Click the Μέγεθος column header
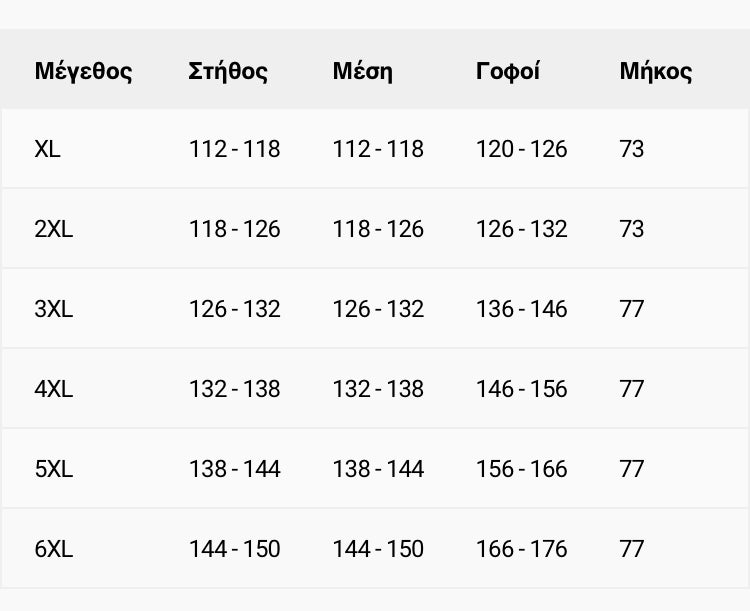 click(83, 71)
